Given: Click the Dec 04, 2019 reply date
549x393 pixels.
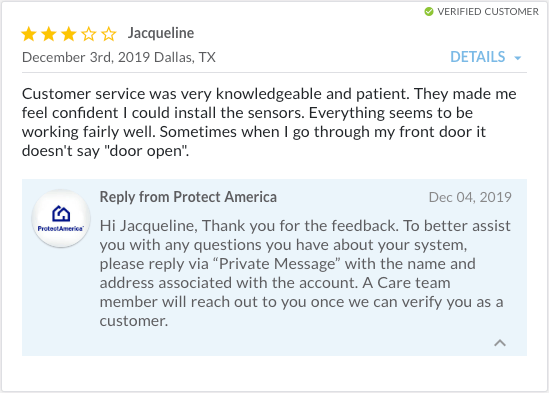Looking at the screenshot, I should pyautogui.click(x=470, y=198).
